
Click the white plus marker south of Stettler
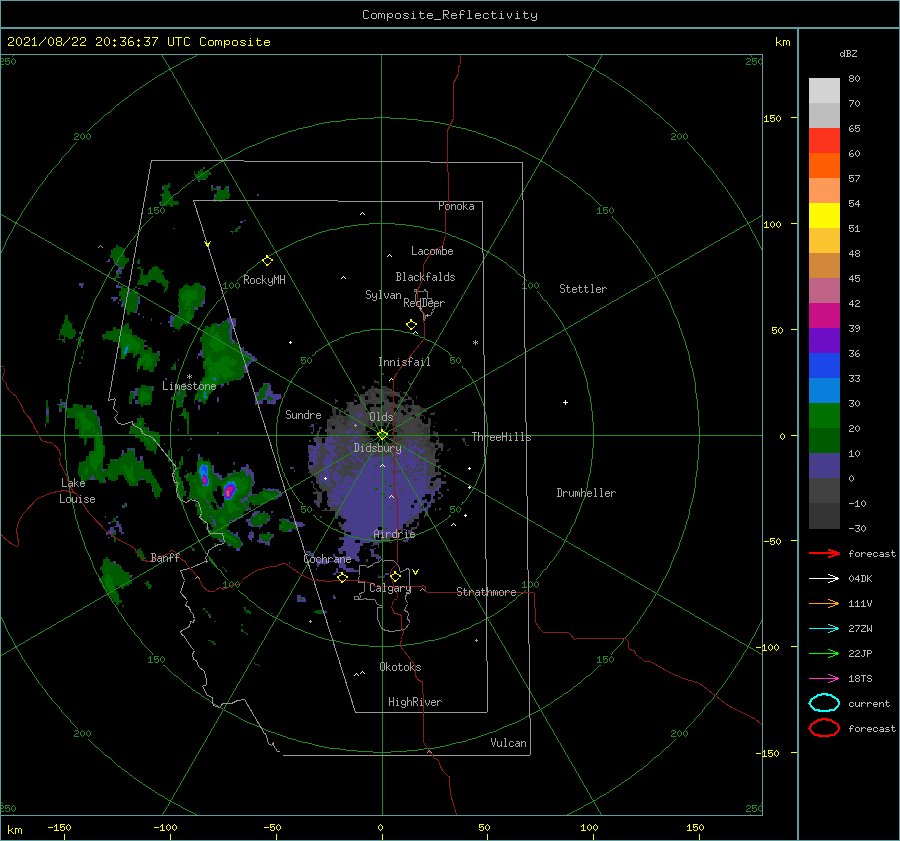565,402
